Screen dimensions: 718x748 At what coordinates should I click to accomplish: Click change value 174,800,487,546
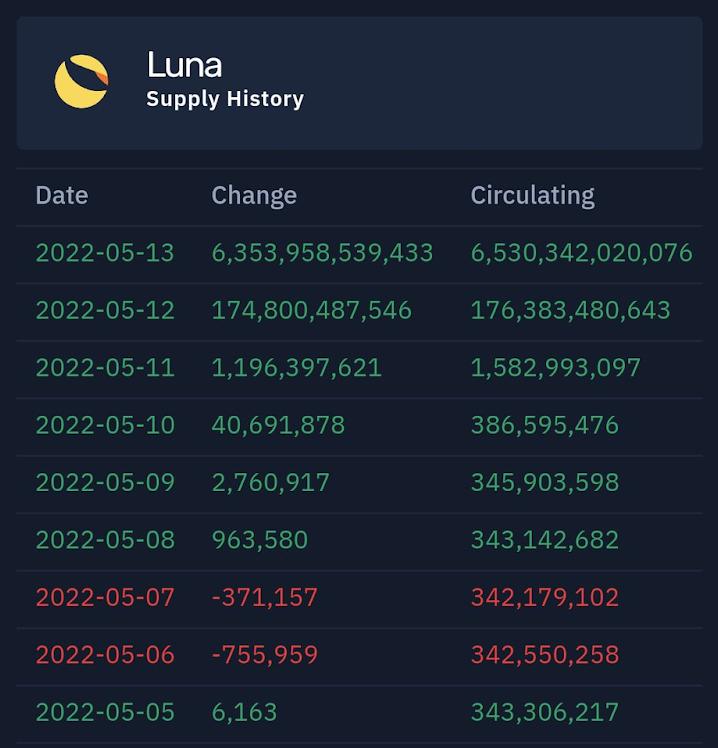[311, 310]
